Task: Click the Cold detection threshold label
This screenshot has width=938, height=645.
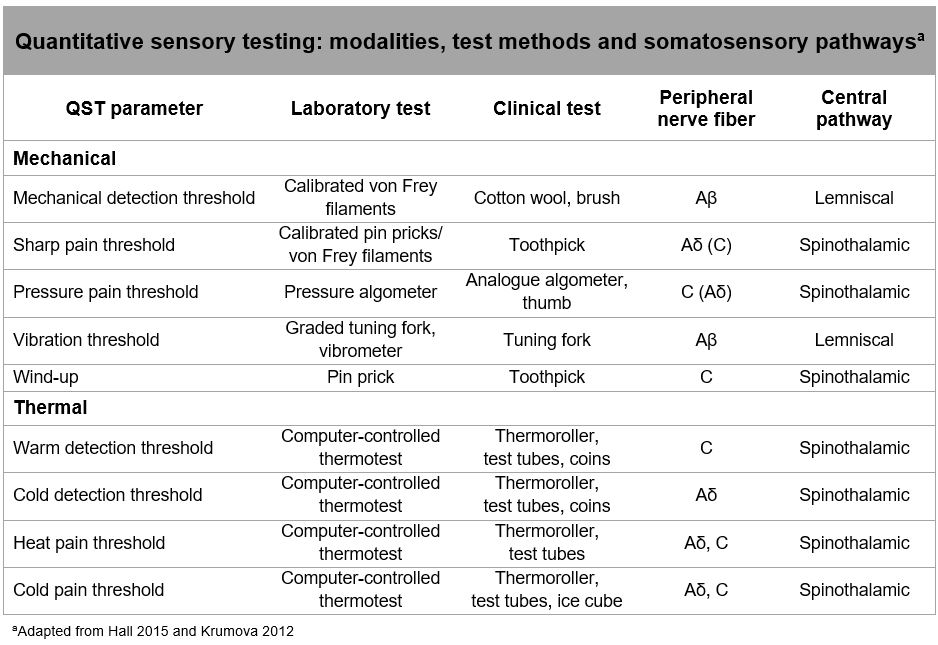Action: pos(108,495)
